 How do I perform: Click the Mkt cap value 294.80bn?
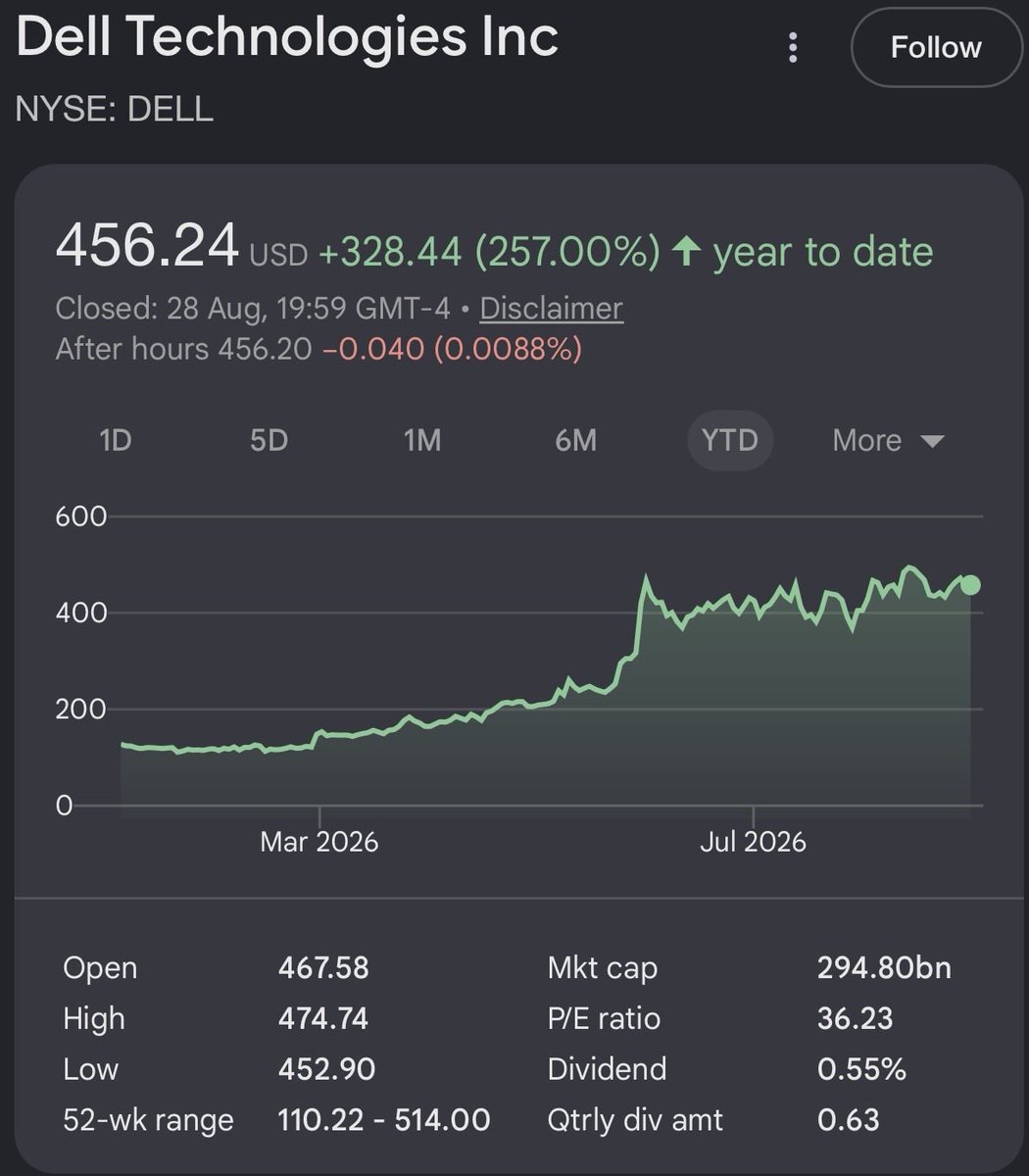[884, 968]
